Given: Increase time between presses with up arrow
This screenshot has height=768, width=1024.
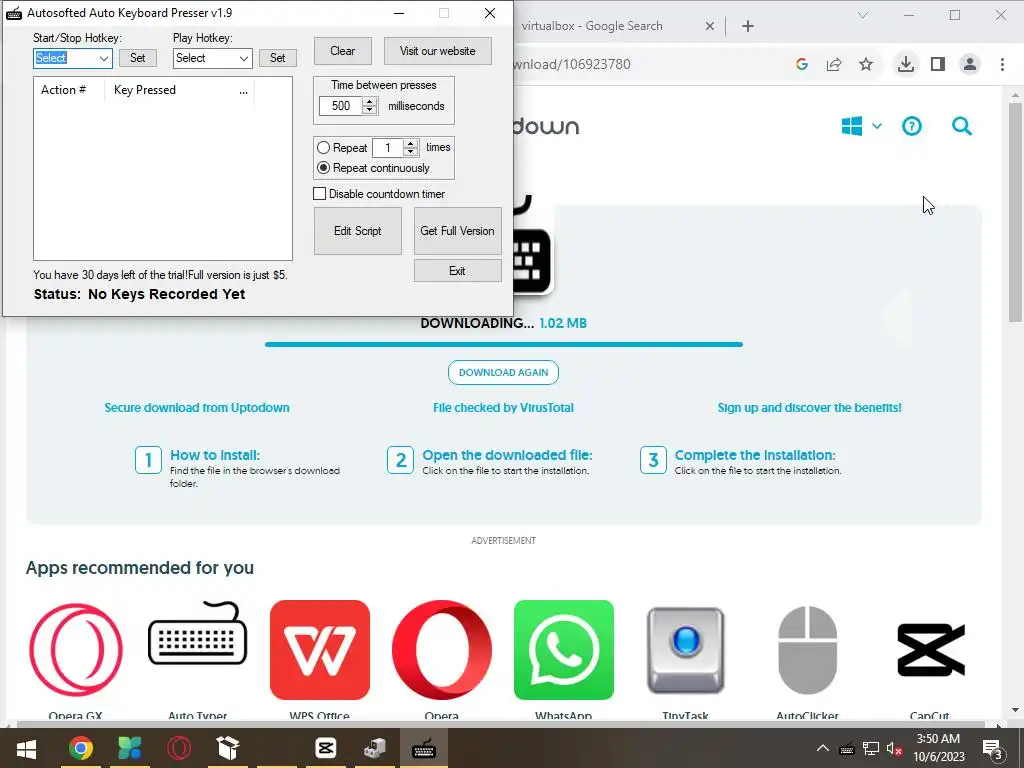Looking at the screenshot, I should click(370, 101).
